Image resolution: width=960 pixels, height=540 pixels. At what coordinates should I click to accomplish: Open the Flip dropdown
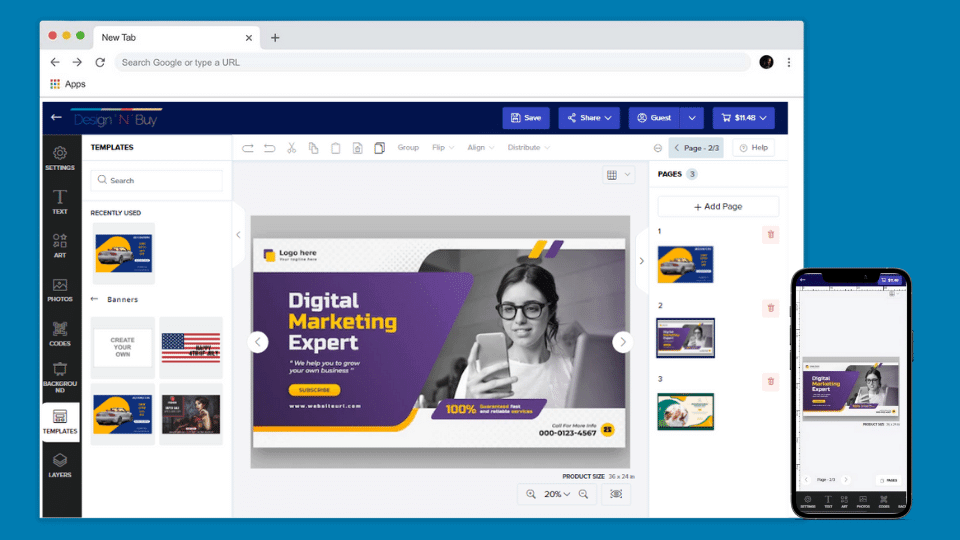[443, 148]
